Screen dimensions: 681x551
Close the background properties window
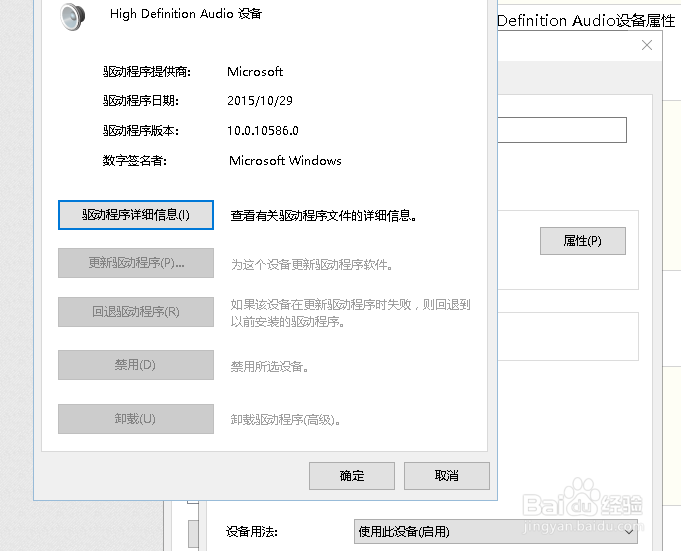[x=647, y=45]
